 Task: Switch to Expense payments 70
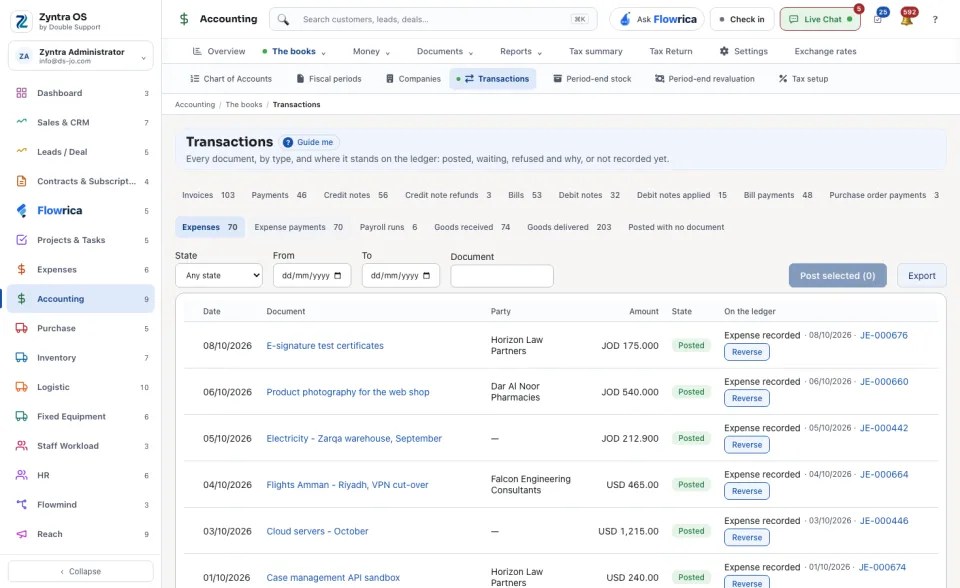(x=299, y=227)
